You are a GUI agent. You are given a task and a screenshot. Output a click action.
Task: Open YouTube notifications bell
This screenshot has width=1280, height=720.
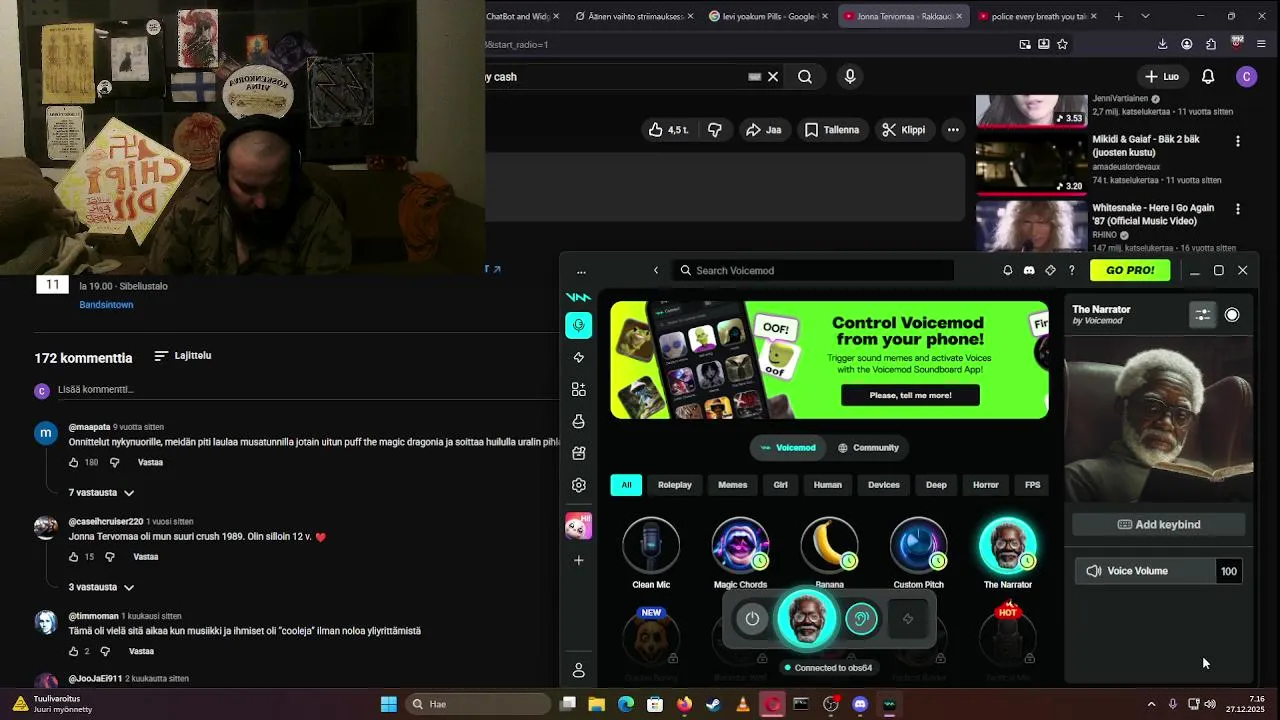[x=1208, y=76]
